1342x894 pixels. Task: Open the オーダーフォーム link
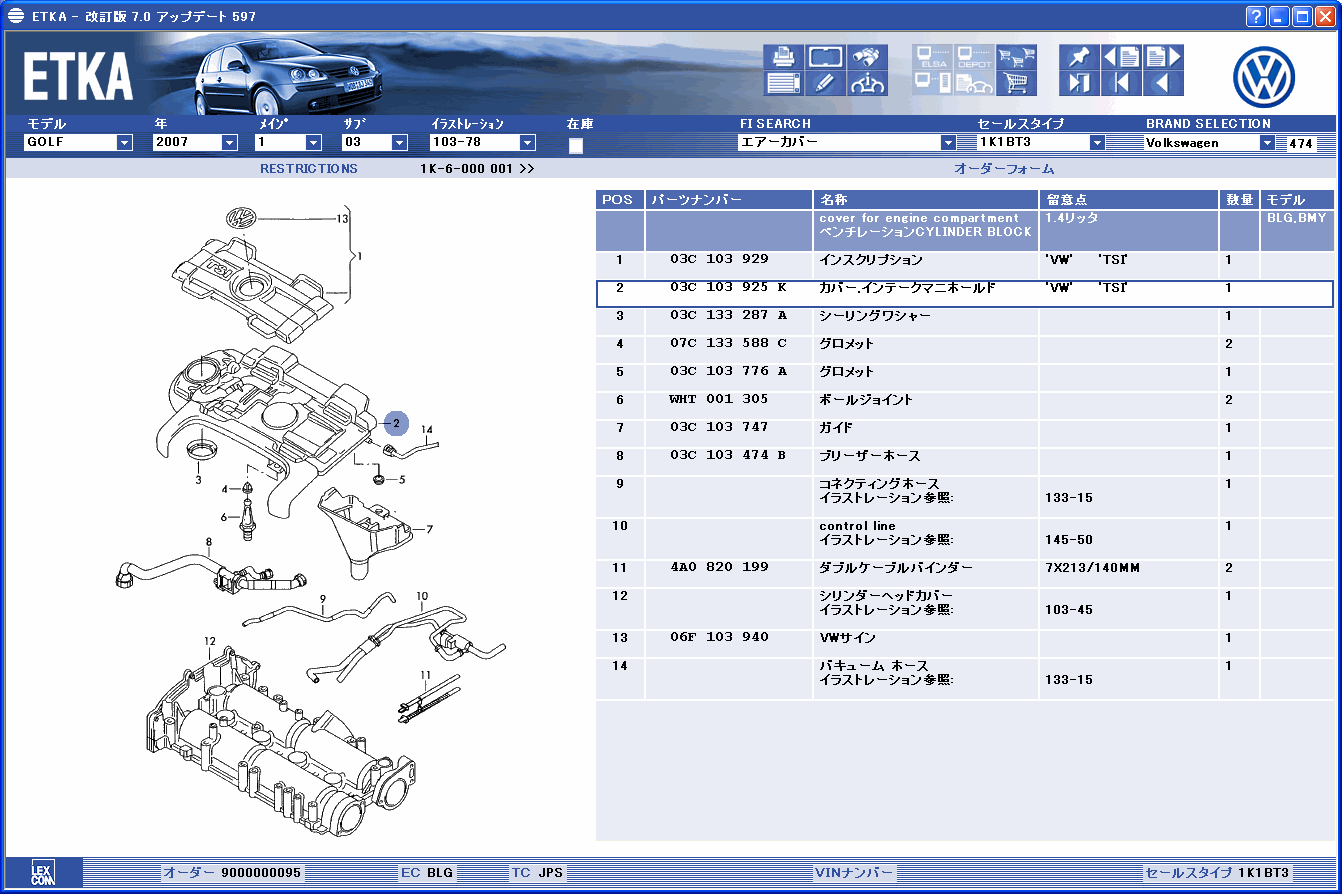1004,169
